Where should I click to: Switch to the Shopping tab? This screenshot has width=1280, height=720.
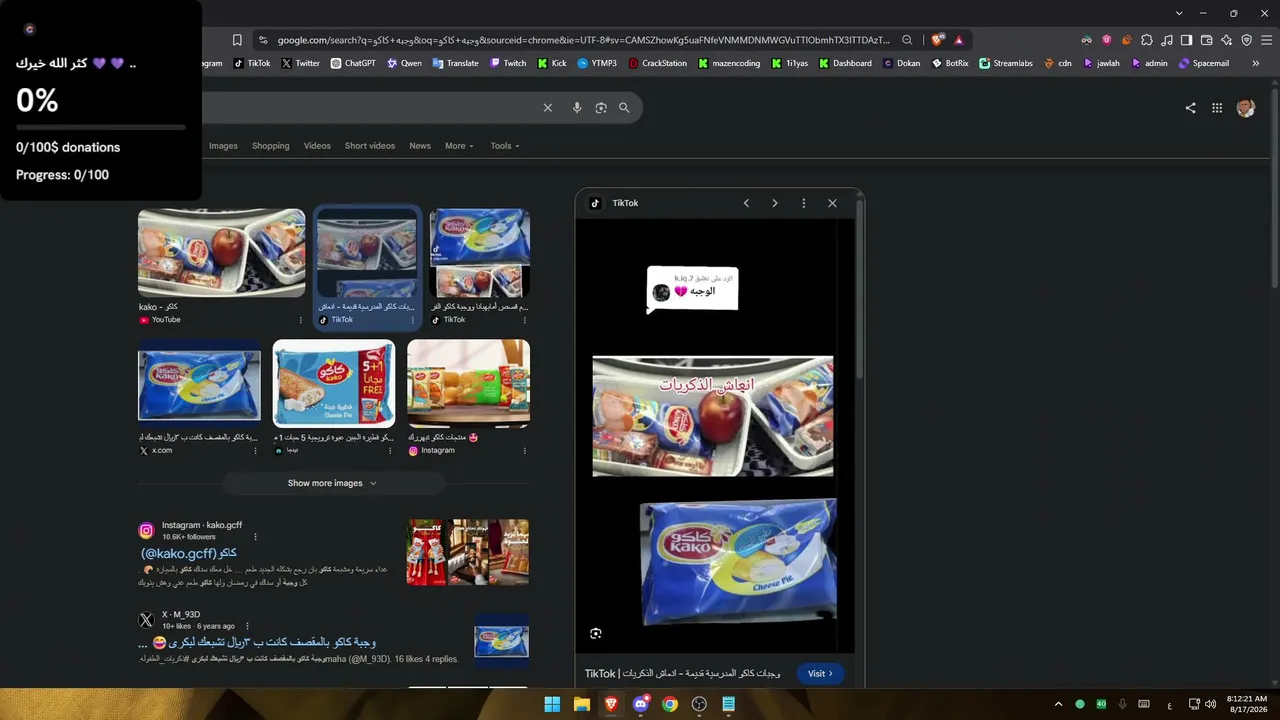tap(270, 146)
